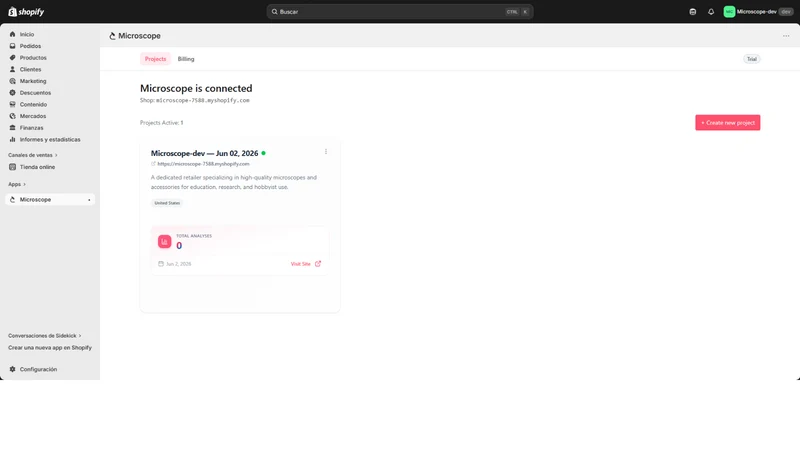Click the Clientes person icon
Viewport: 800px width, 450px height.
[12, 69]
